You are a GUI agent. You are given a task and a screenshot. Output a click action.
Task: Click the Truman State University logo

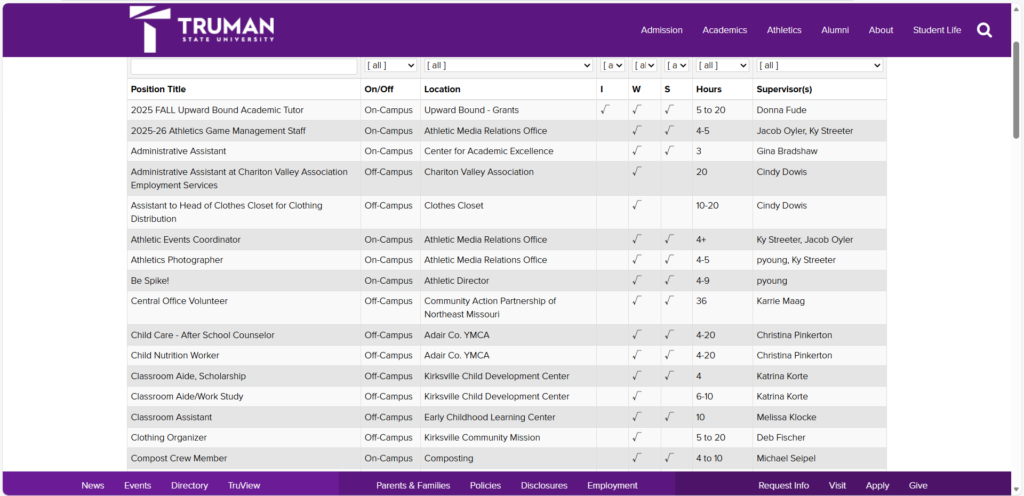[202, 29]
